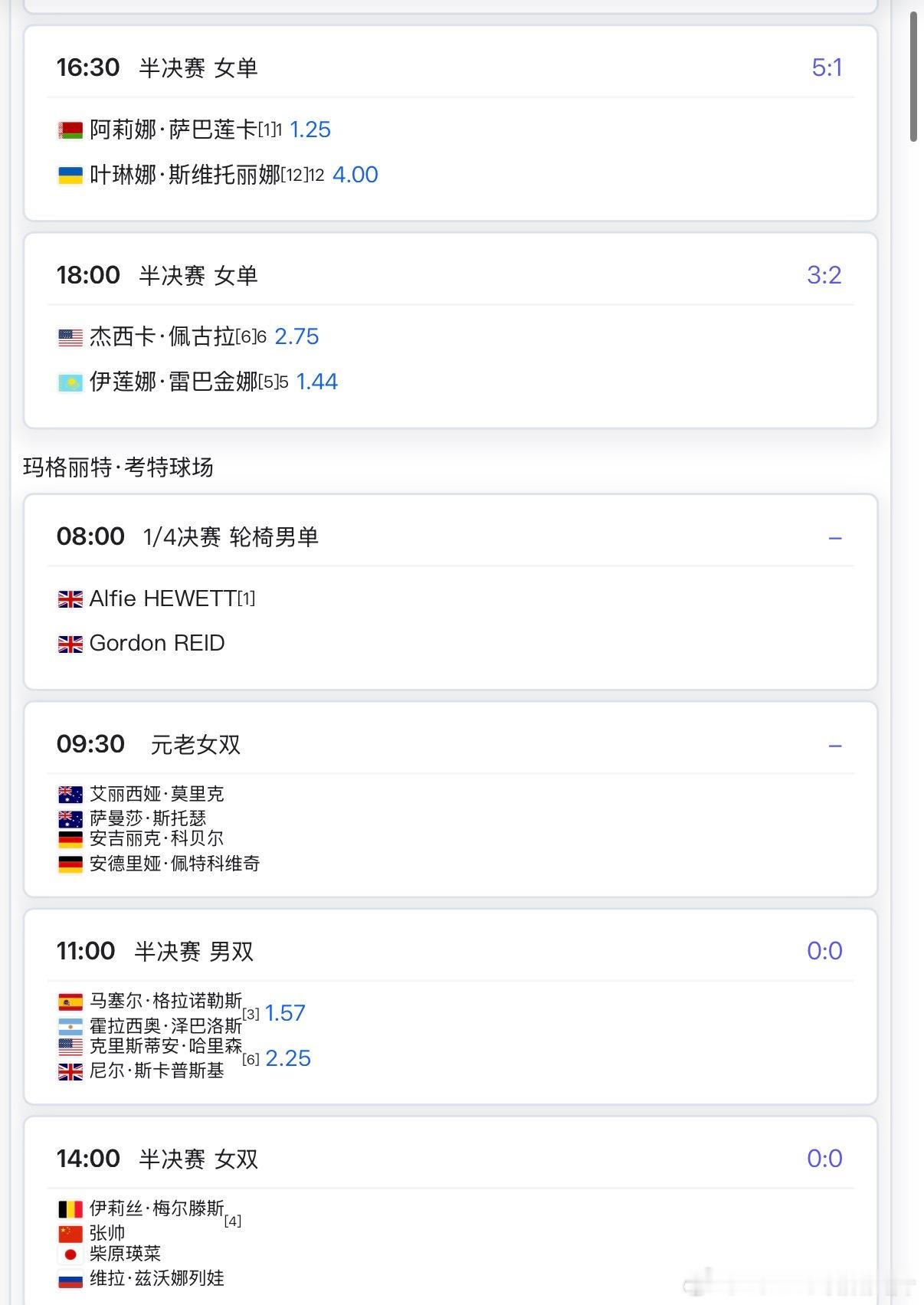
Task: Click Kazakhstan flag beside 伊莲娜·雷巴金娜
Action: pyautogui.click(x=70, y=382)
